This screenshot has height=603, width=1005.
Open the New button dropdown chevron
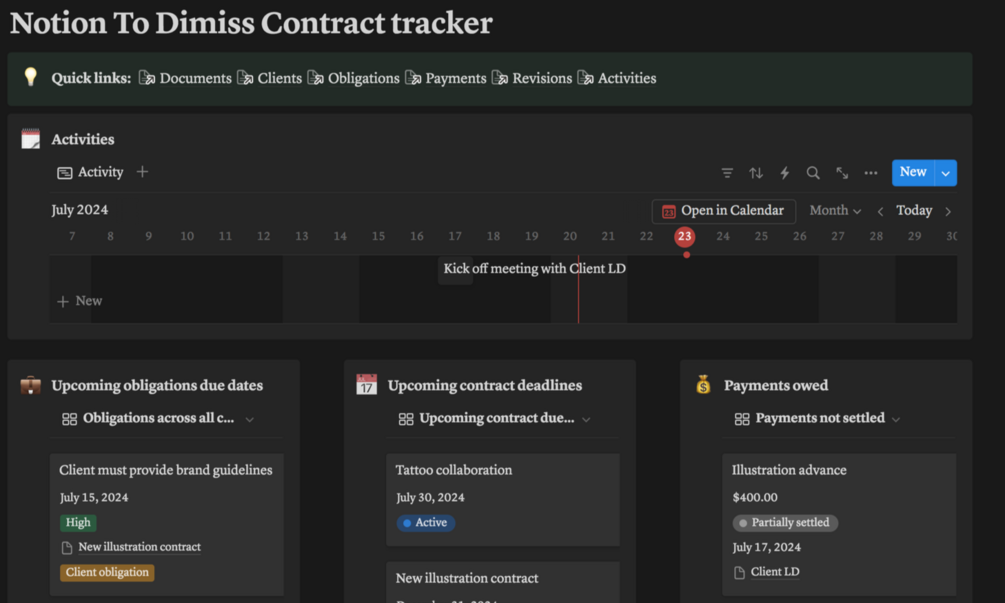pyautogui.click(x=946, y=171)
